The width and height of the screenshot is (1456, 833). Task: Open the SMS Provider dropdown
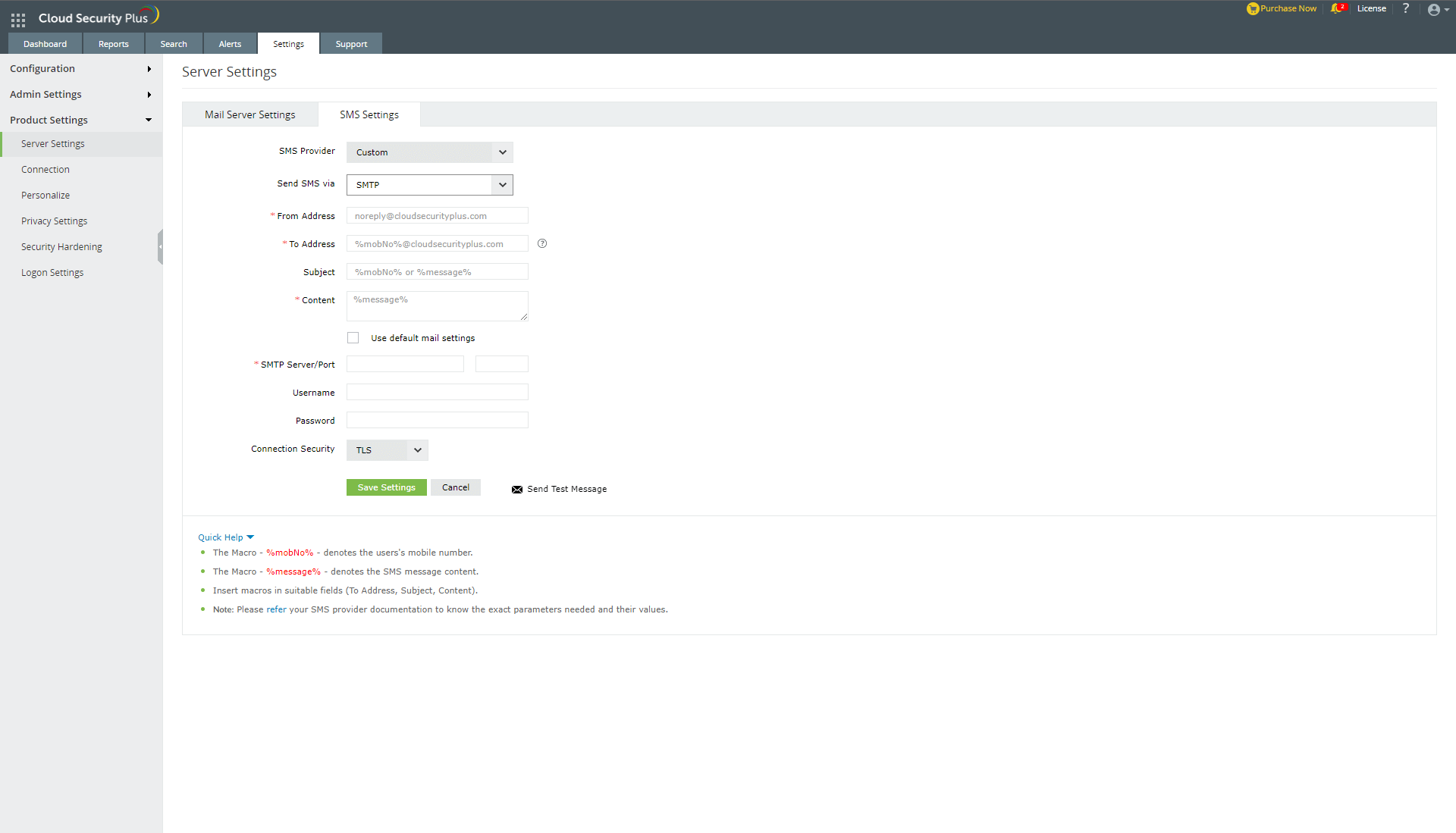[429, 152]
